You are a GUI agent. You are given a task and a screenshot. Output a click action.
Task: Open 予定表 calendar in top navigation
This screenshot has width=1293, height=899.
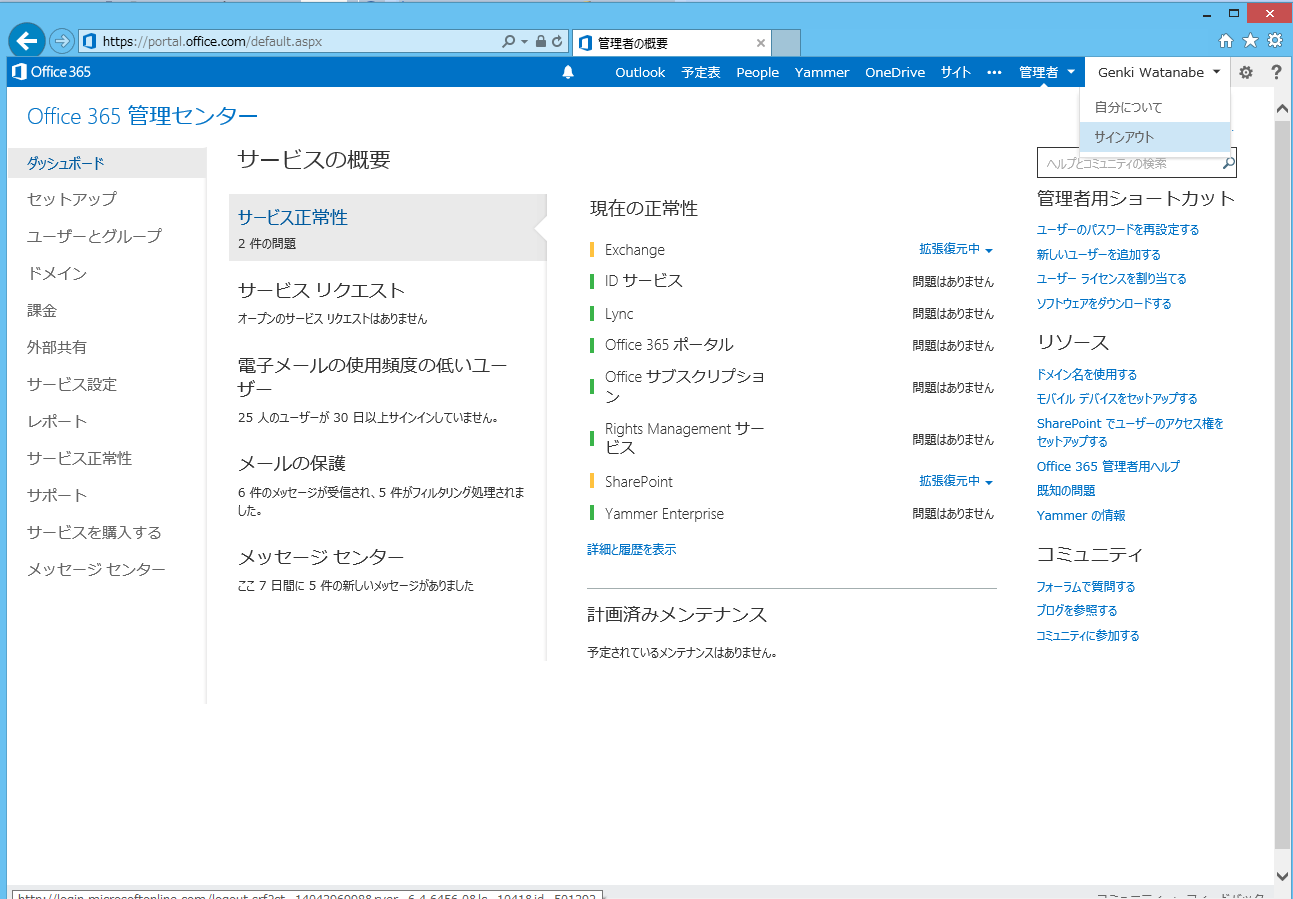point(701,72)
